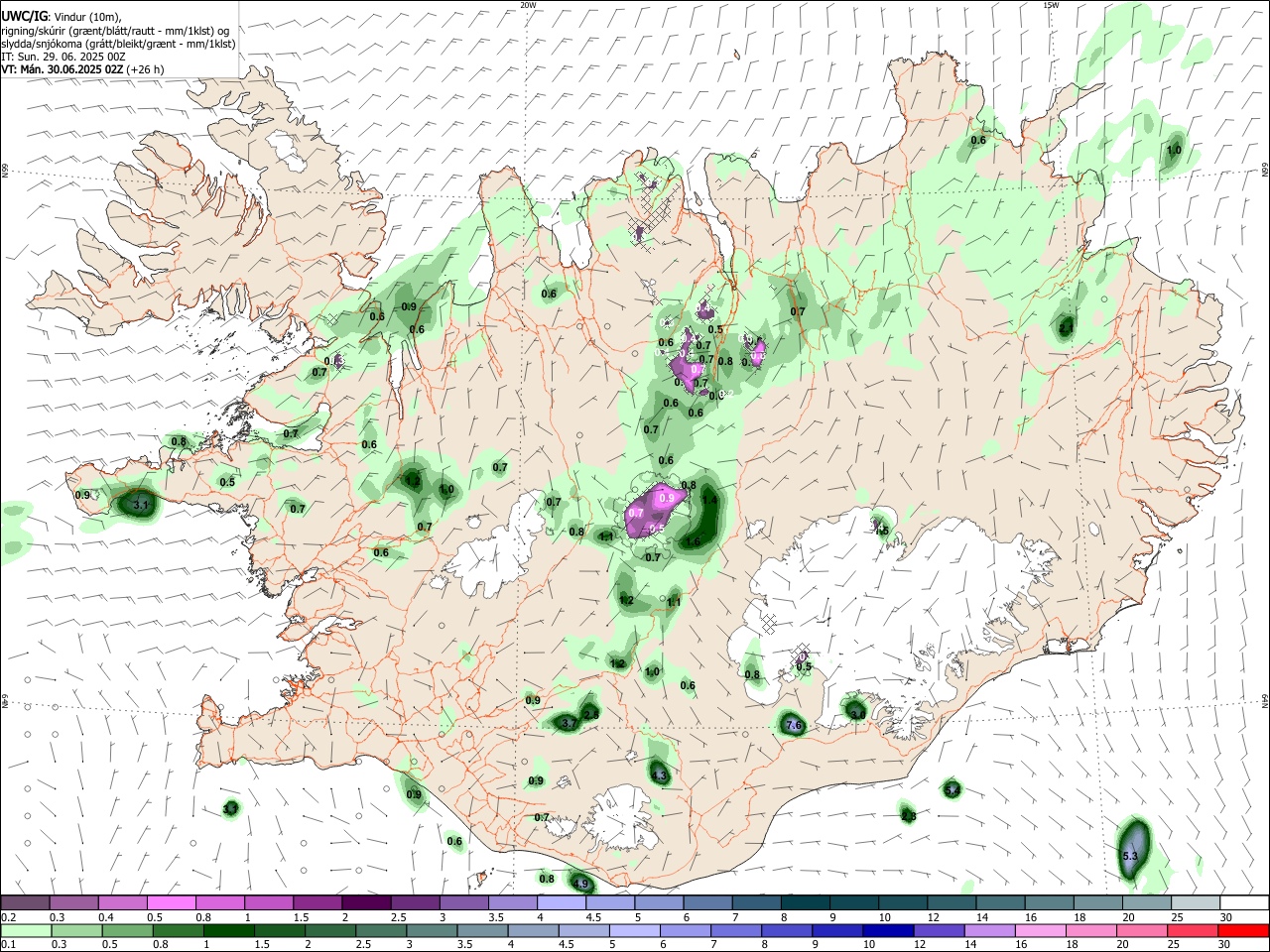
Task: Click the '3.7' precipitation value on the map
Action: tap(570, 724)
